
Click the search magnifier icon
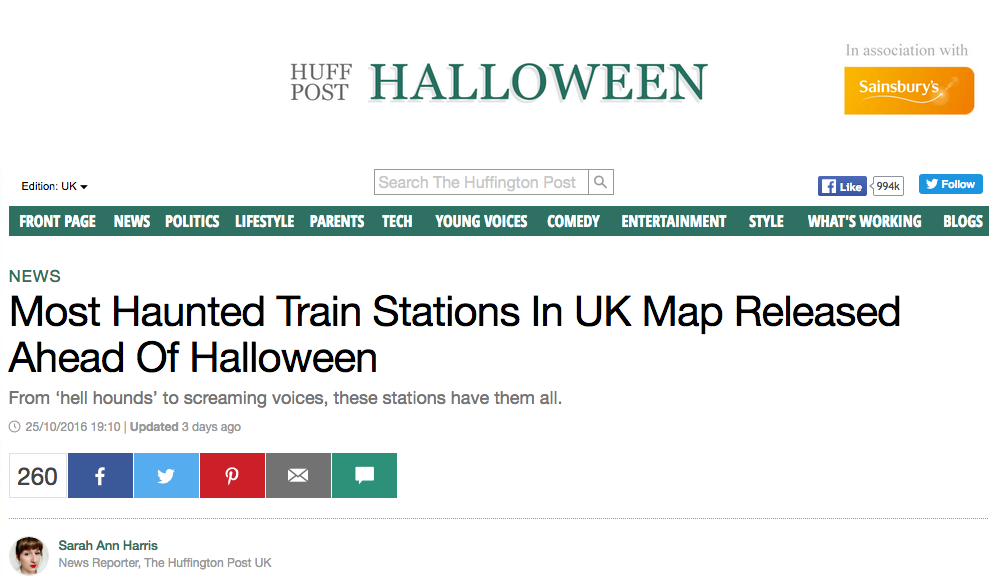600,182
